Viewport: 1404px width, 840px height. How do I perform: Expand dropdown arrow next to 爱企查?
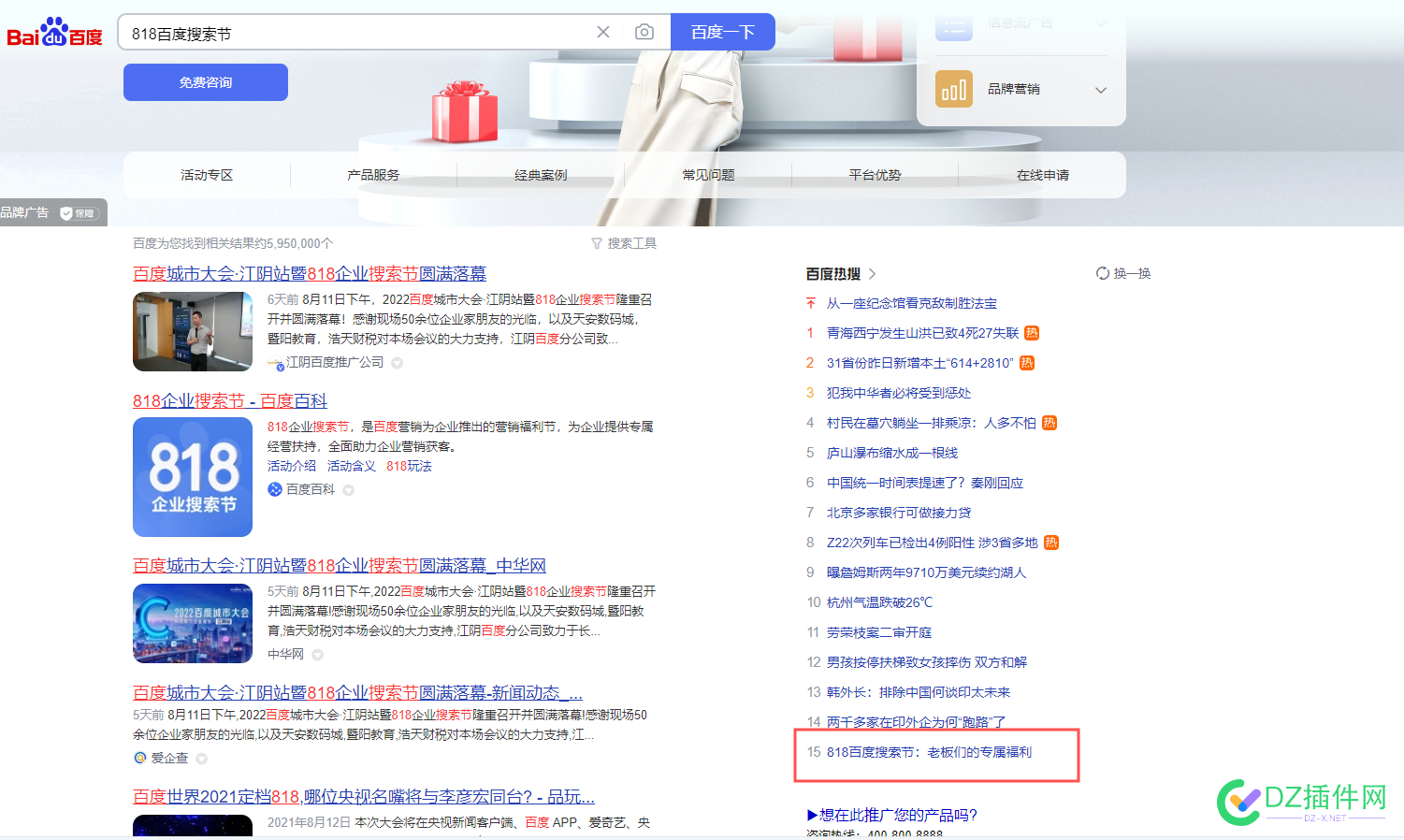coord(202,759)
